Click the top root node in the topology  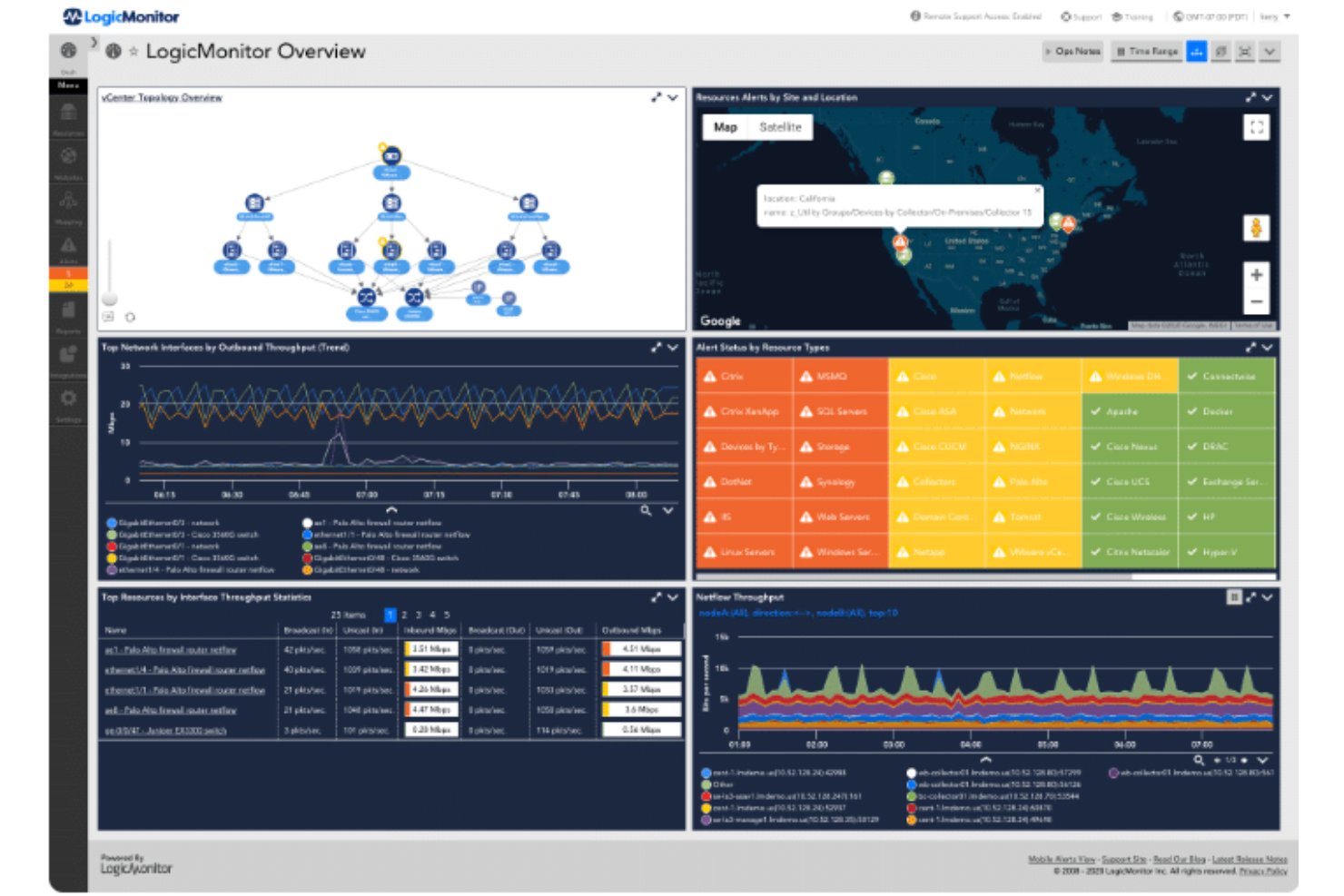pos(391,156)
